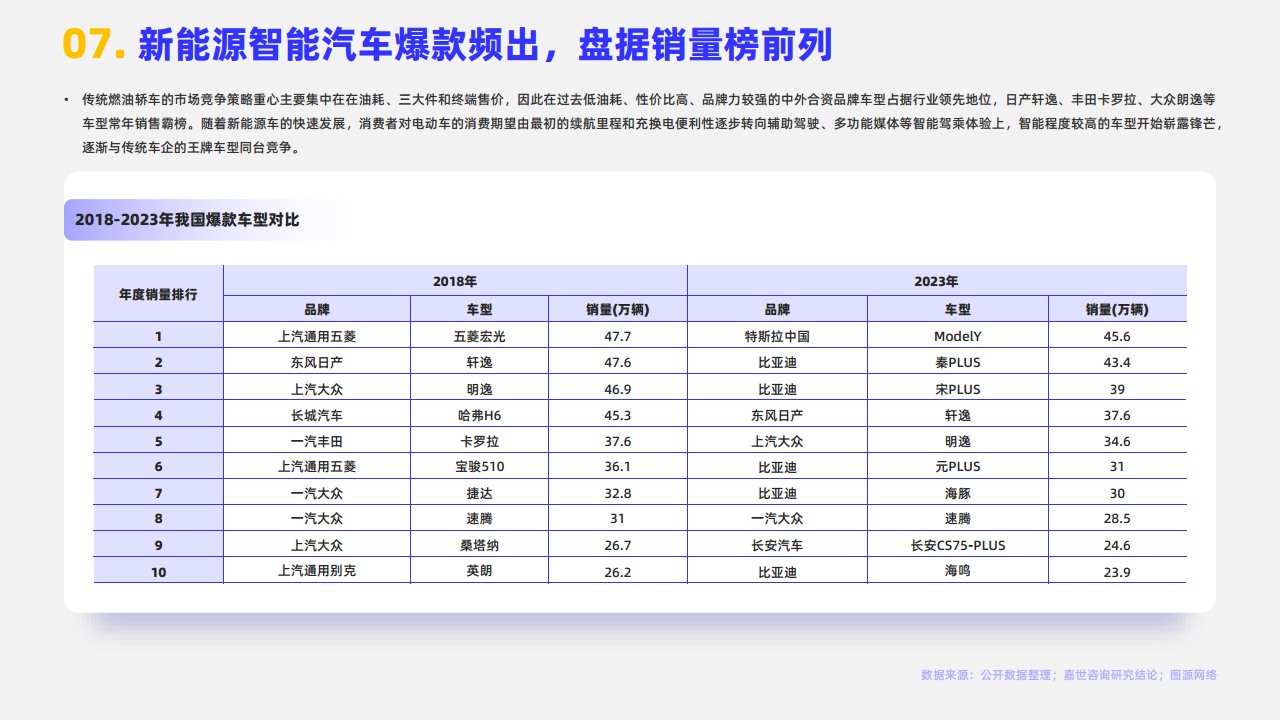Click the sales value 26.2

click(x=618, y=571)
